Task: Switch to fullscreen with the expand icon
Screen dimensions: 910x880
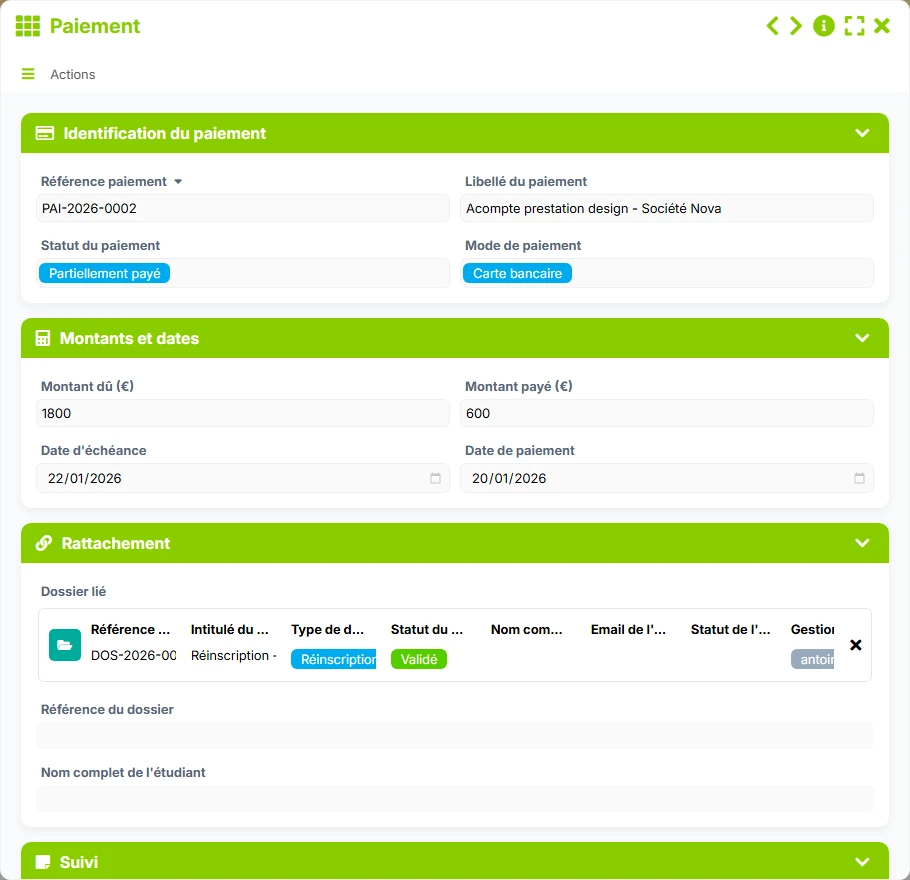Action: pyautogui.click(x=854, y=26)
